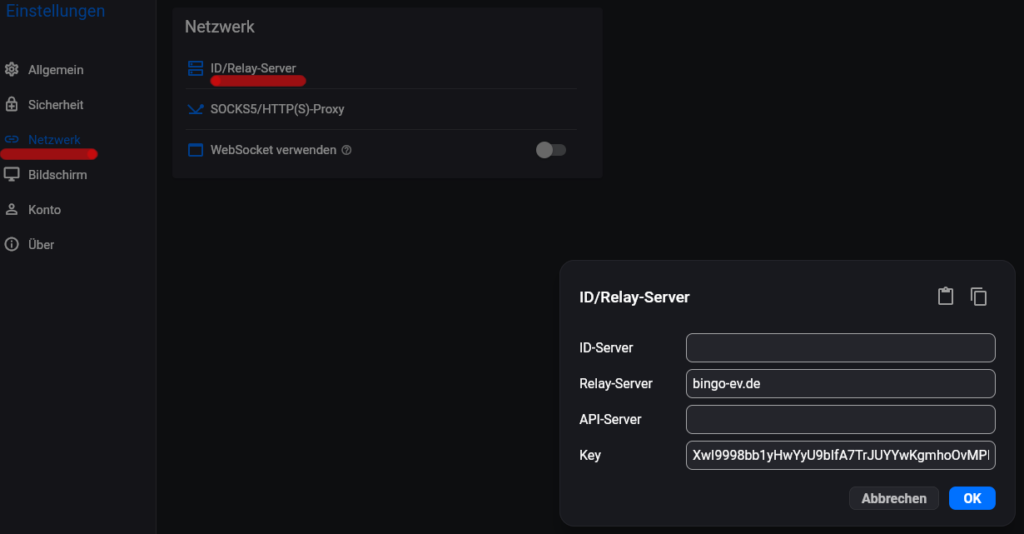The height and width of the screenshot is (534, 1024).
Task: Focus the ID-Server input field
Action: click(x=840, y=348)
